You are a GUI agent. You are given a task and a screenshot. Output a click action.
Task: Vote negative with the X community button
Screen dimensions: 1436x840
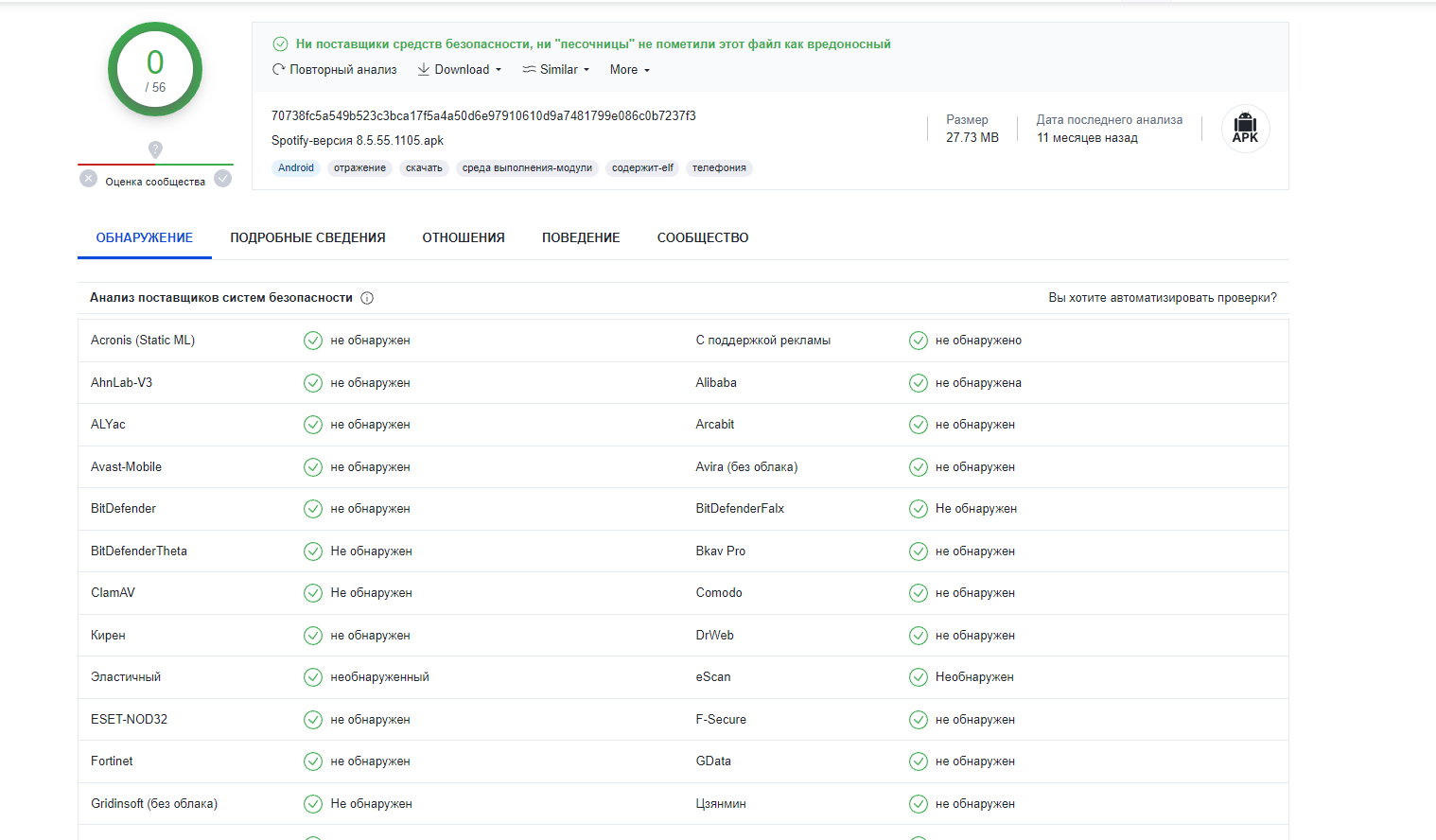pos(88,179)
